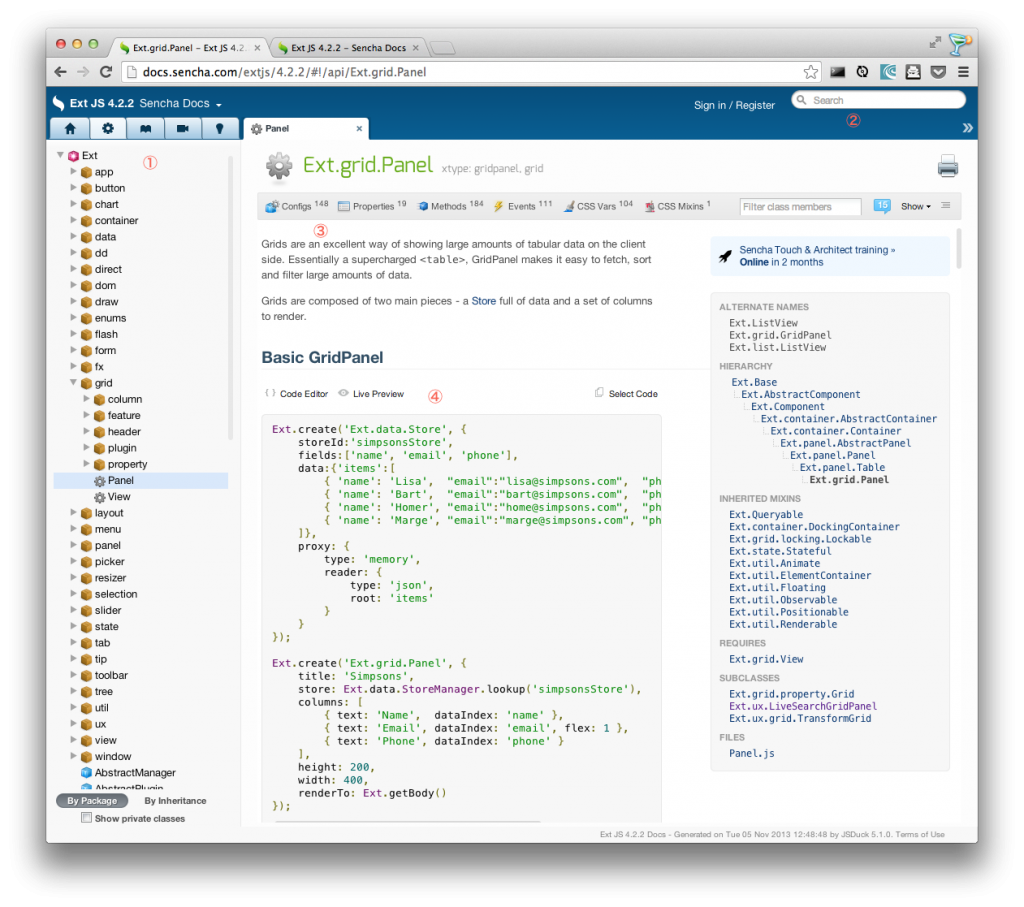This screenshot has width=1024, height=907.
Task: Open Terms of Use footer link
Action: [x=920, y=835]
